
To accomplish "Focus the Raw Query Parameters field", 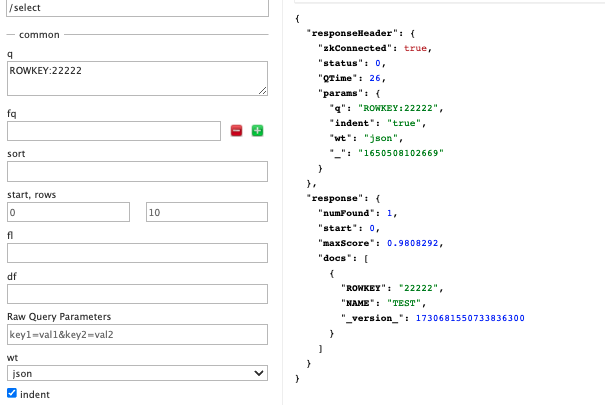I will click(x=137, y=334).
